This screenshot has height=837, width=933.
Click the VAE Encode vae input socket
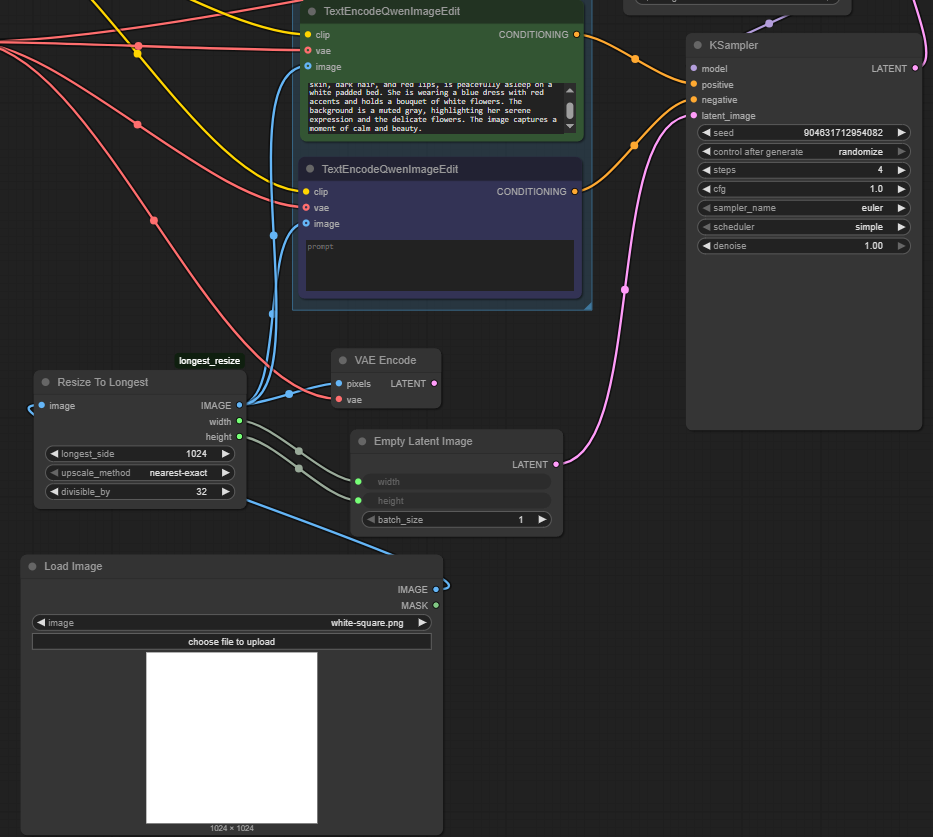tap(339, 400)
